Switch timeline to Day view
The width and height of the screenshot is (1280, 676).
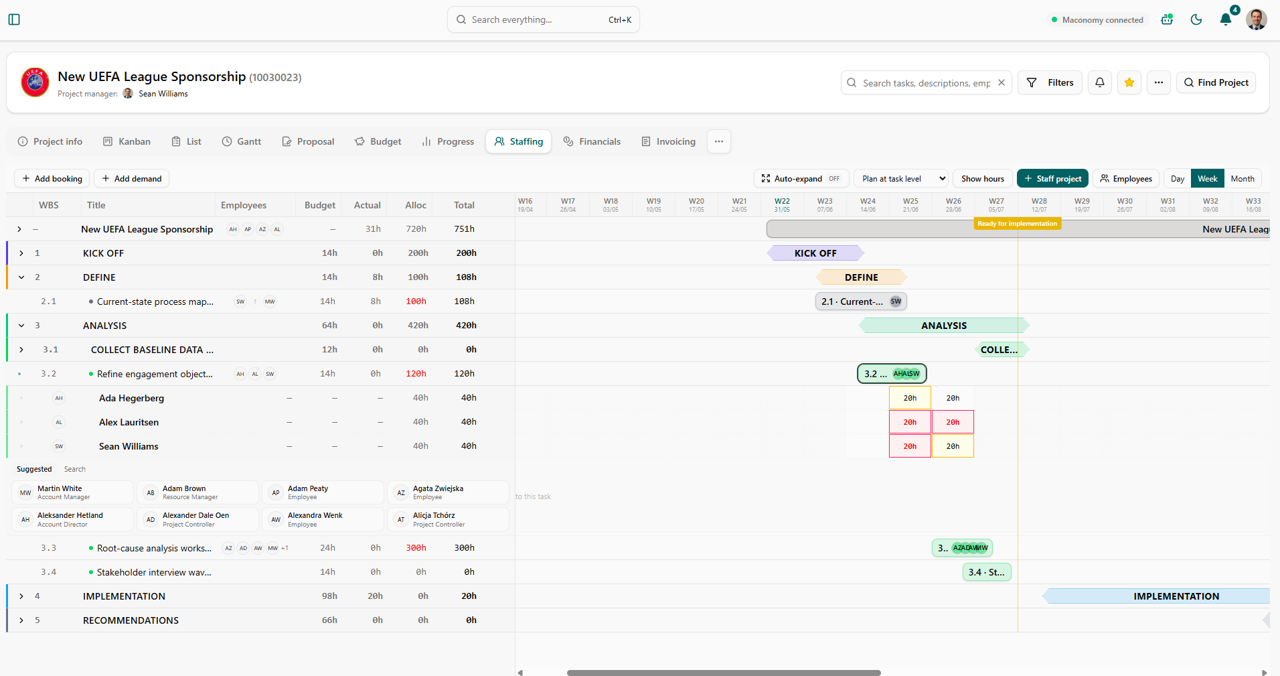coord(1177,179)
